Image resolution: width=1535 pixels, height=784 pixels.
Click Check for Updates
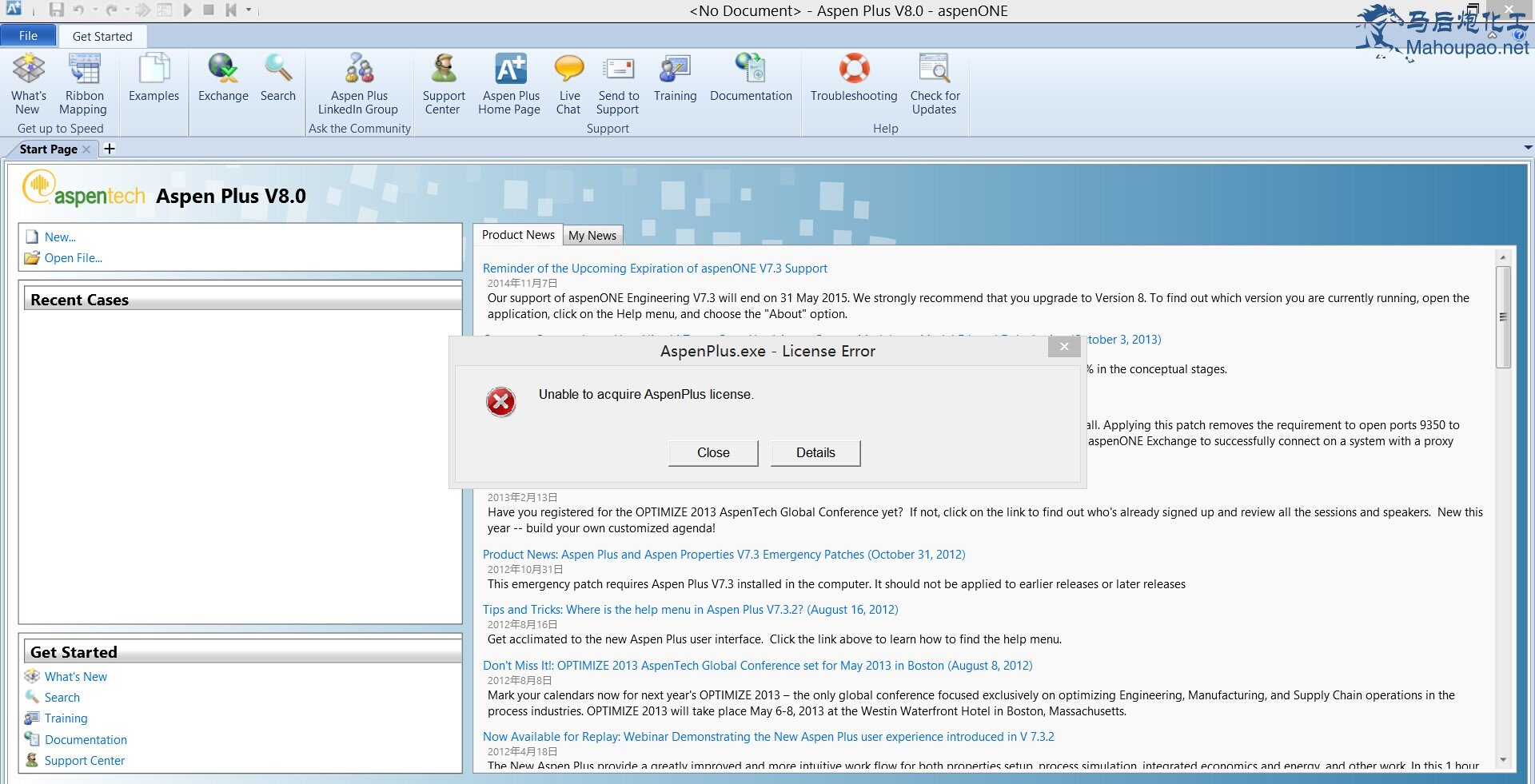pos(935,84)
